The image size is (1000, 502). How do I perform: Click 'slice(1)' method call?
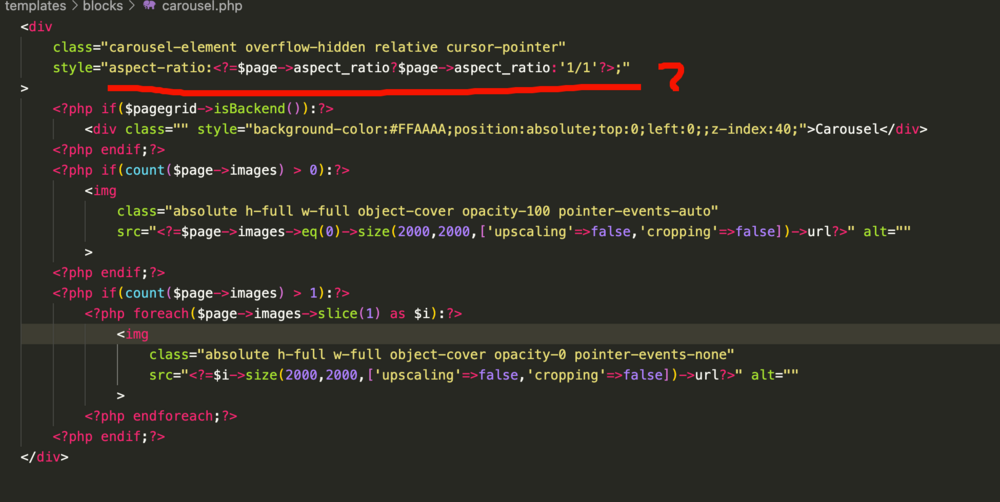pos(349,314)
